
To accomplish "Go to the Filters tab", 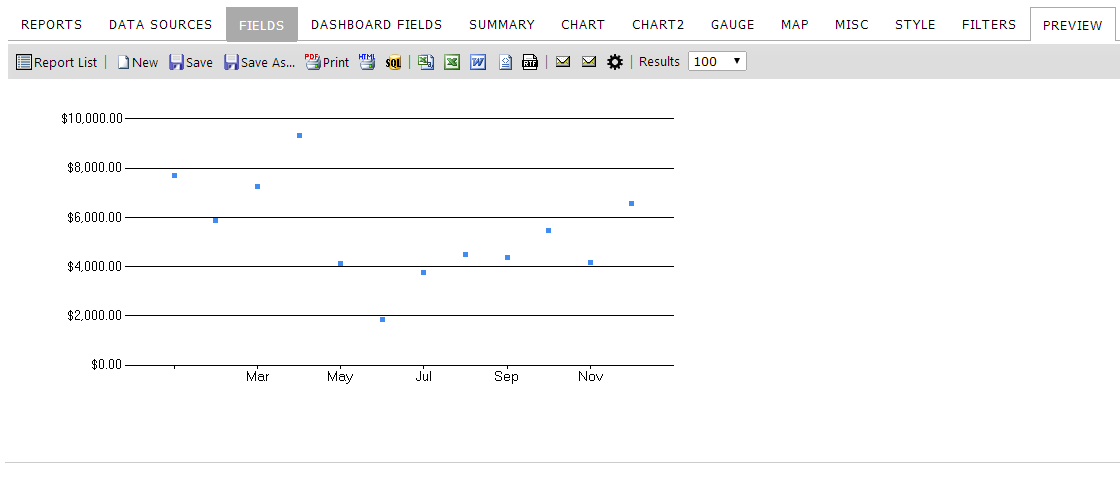I will click(989, 24).
